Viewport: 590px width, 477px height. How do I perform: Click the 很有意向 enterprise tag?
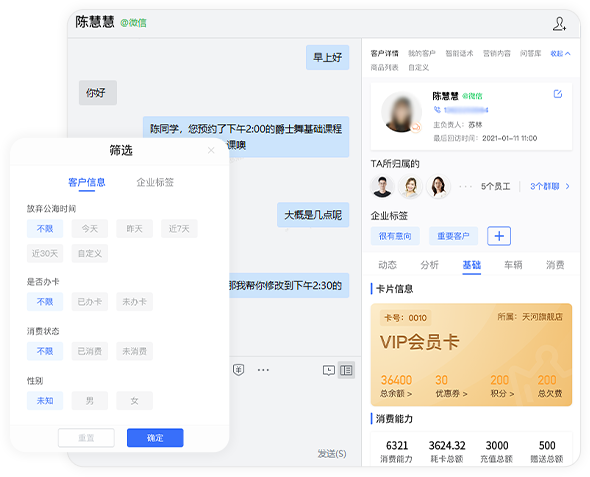click(x=395, y=236)
